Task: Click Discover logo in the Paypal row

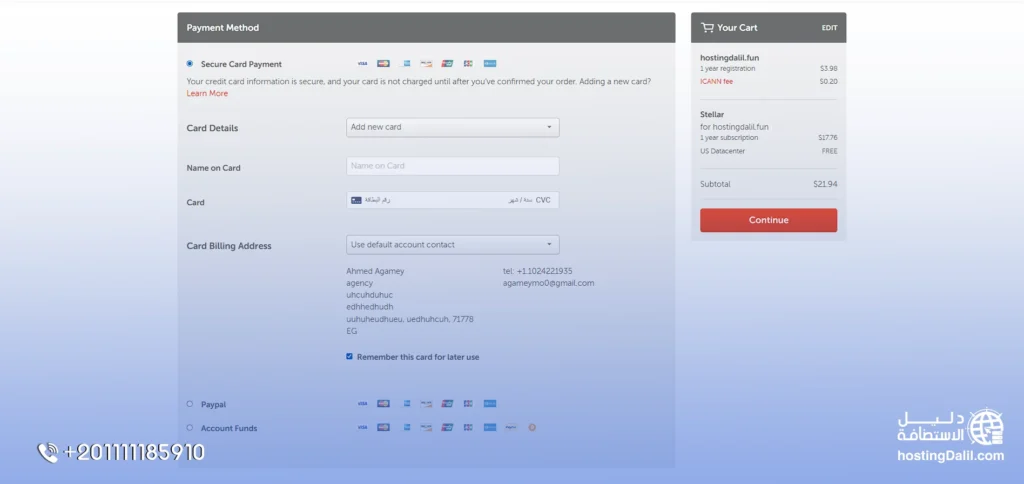Action: point(426,404)
